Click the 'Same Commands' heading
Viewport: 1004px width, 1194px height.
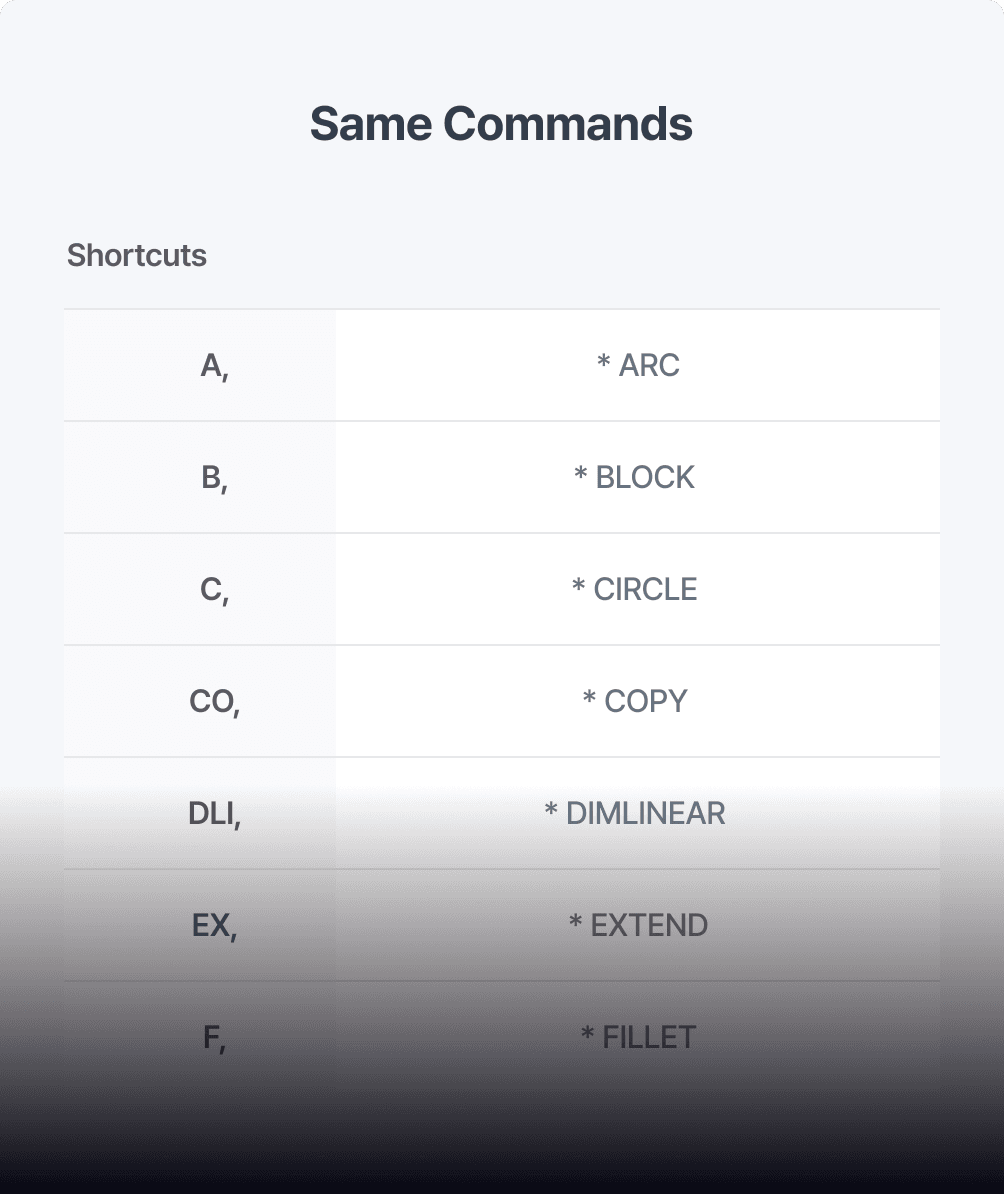coord(501,123)
